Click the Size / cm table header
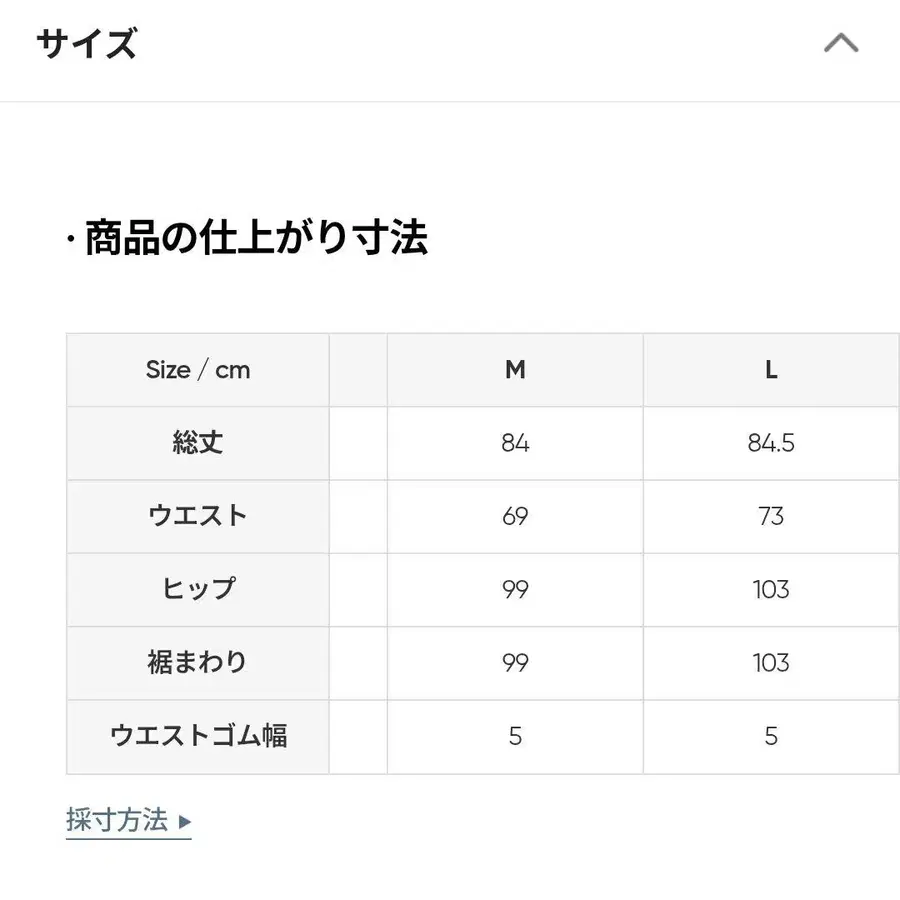The width and height of the screenshot is (900, 900). pyautogui.click(x=197, y=369)
